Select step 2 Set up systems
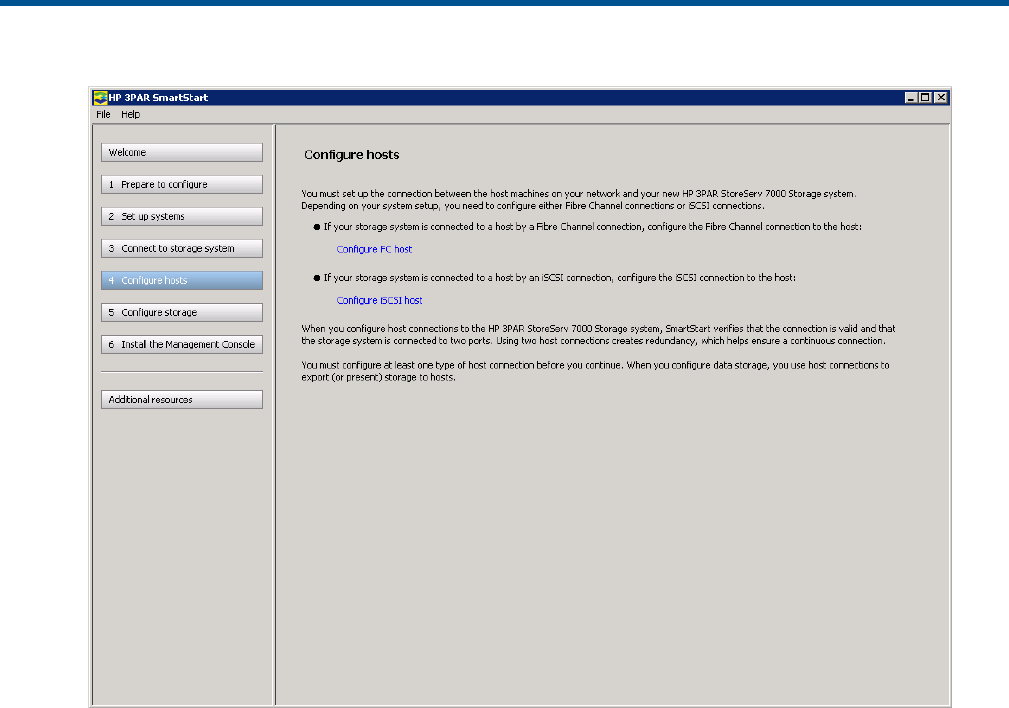 click(182, 216)
